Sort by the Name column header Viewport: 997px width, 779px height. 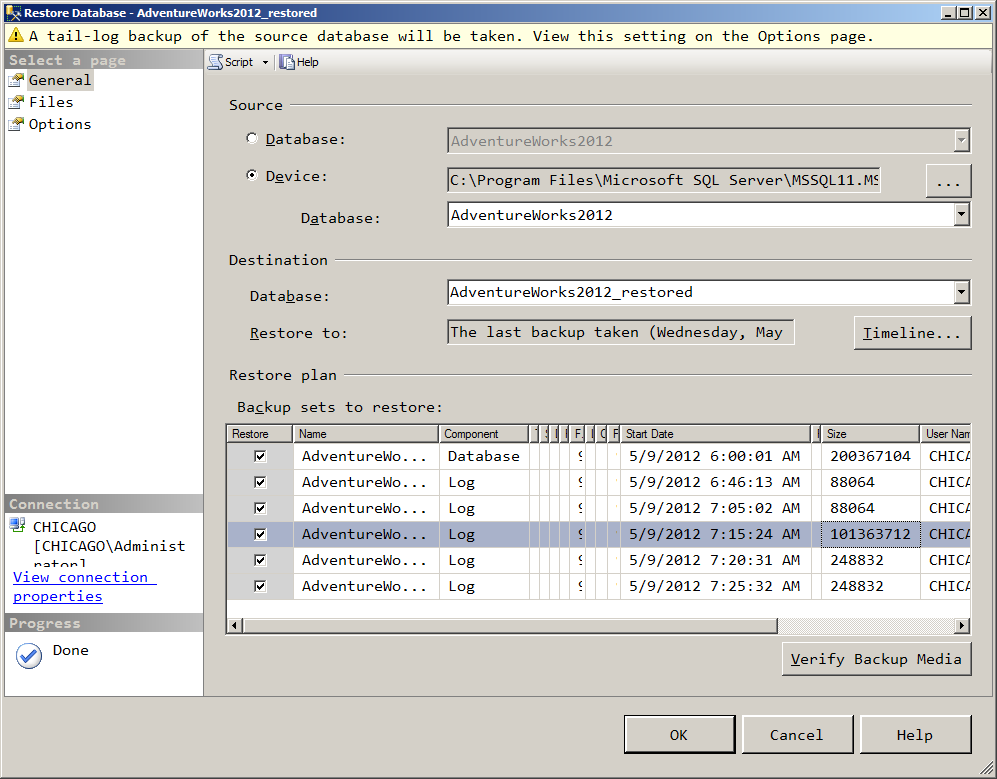coord(366,434)
